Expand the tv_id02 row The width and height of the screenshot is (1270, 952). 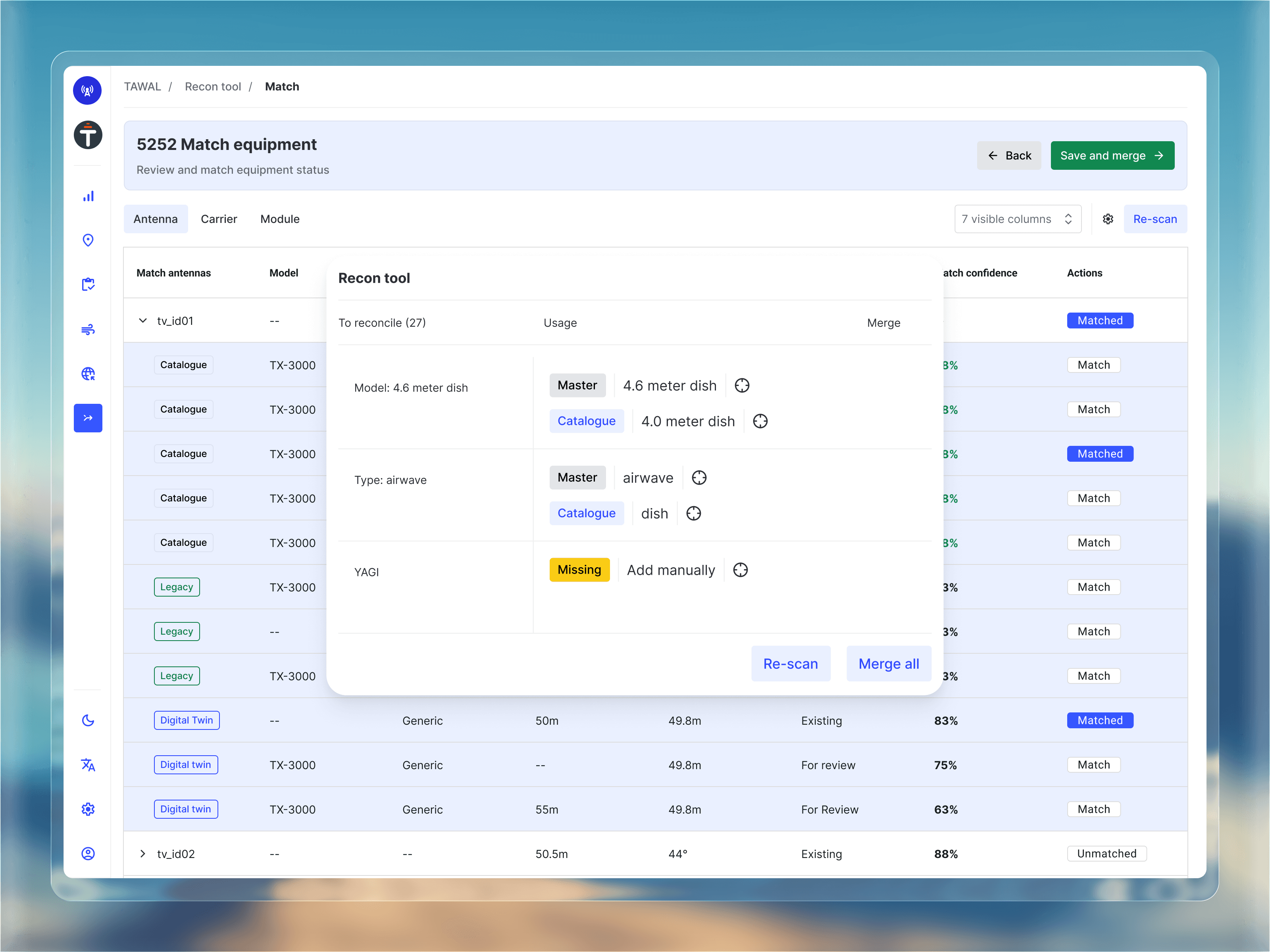point(143,853)
